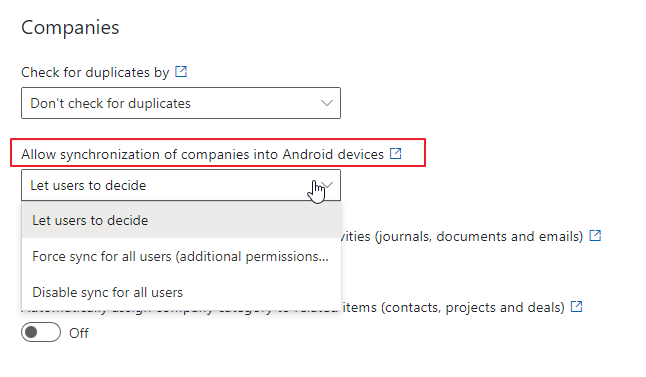Click the items (contacts, projects and deals) text
646x377 pixels.
click(453, 307)
